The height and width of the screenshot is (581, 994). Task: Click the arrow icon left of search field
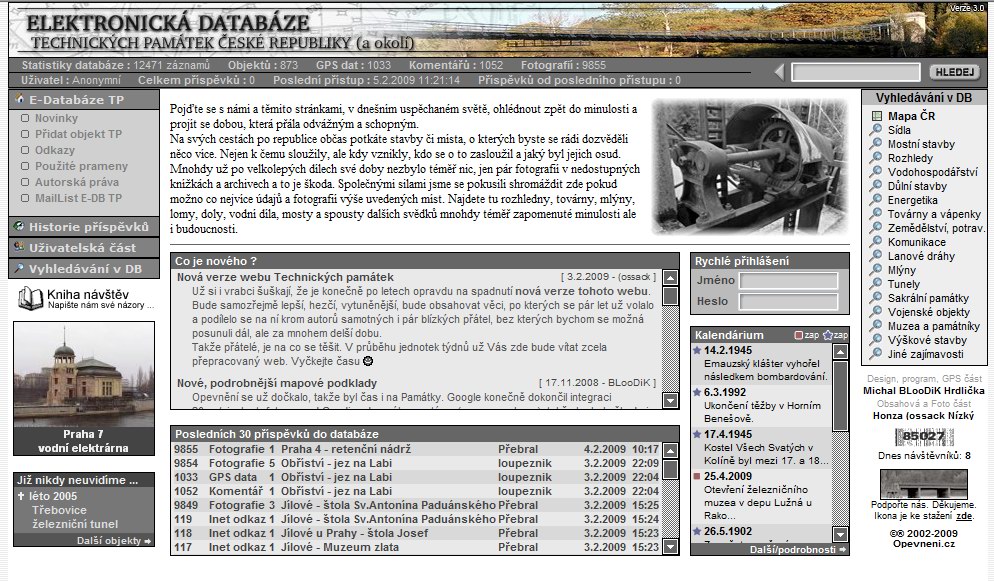click(x=779, y=72)
